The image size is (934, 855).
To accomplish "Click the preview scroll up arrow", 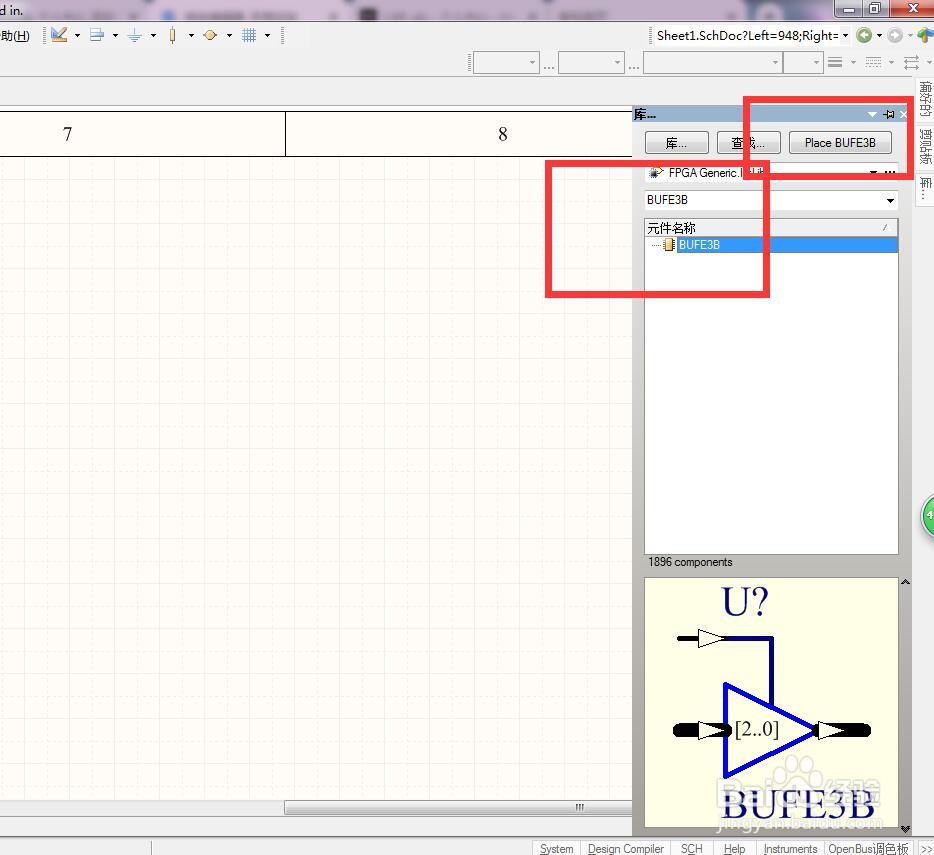I will tap(905, 582).
